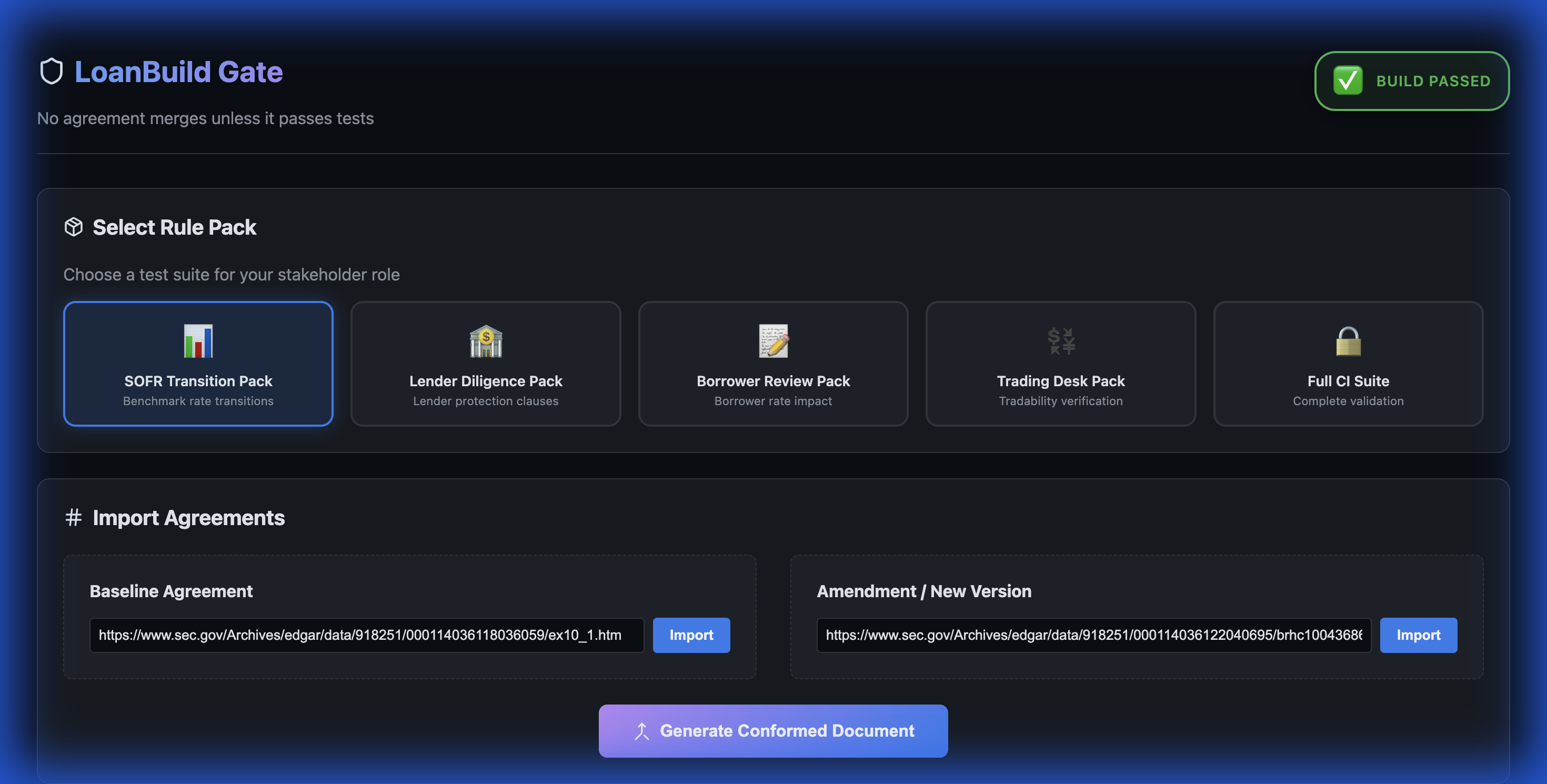Screen dimensions: 1547x784
Task: Click the bank building icon for Lender Diligence
Action: [485, 341]
